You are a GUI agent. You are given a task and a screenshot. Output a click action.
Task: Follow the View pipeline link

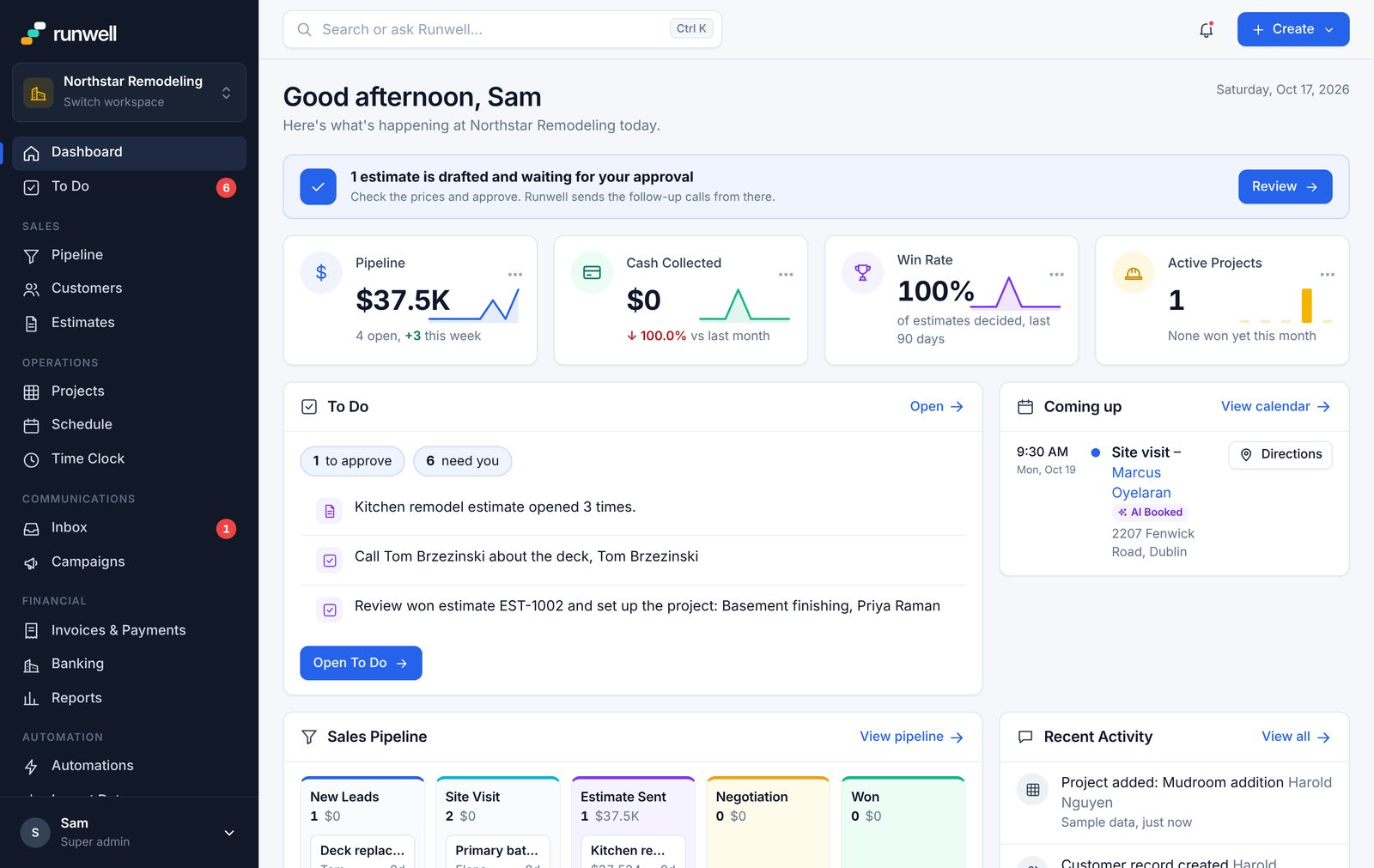pos(911,737)
